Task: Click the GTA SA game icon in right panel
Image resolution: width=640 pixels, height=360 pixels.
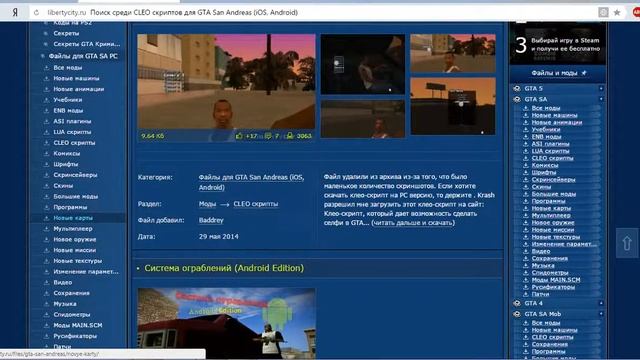Action: click(x=517, y=99)
